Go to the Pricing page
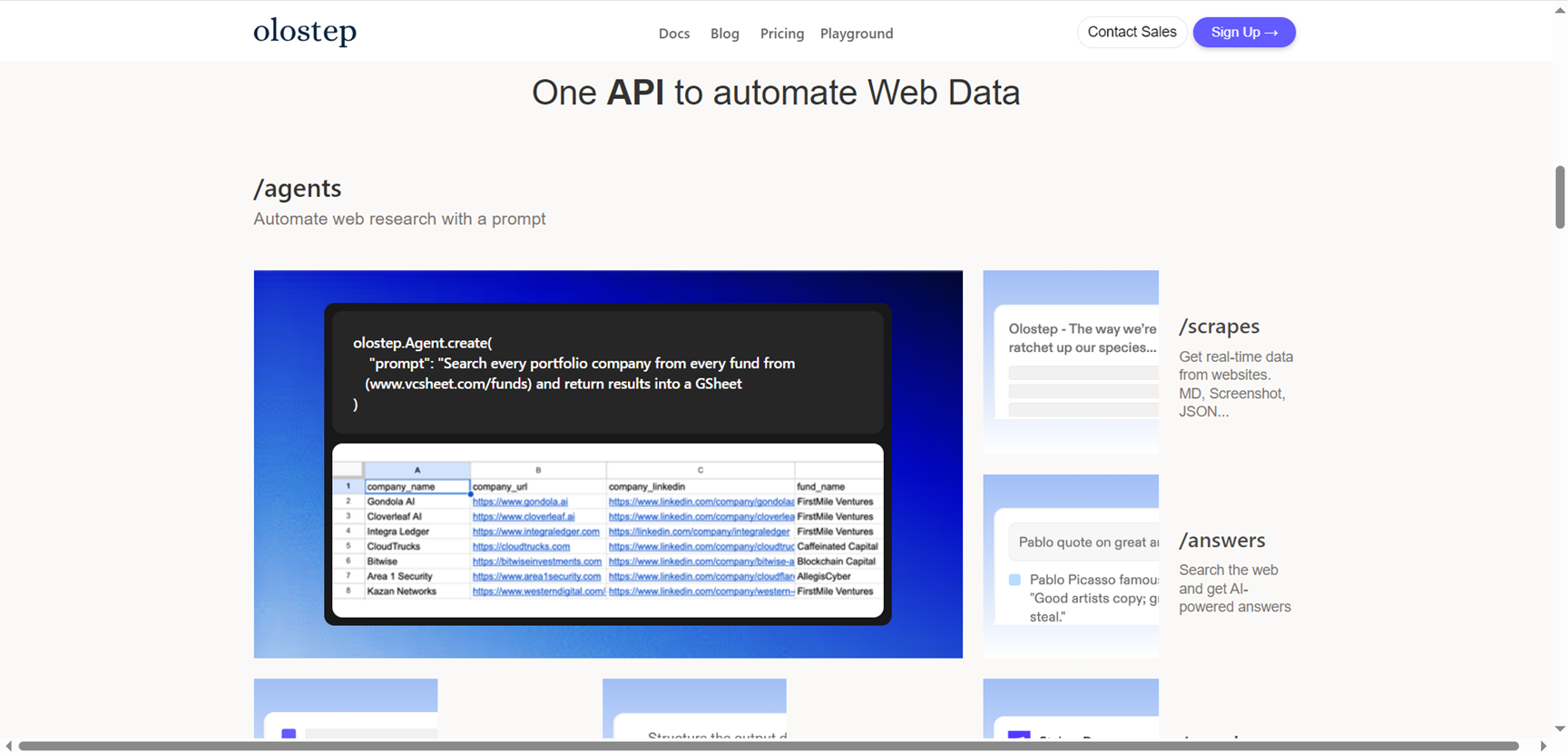The image size is (1568, 753). 782,34
